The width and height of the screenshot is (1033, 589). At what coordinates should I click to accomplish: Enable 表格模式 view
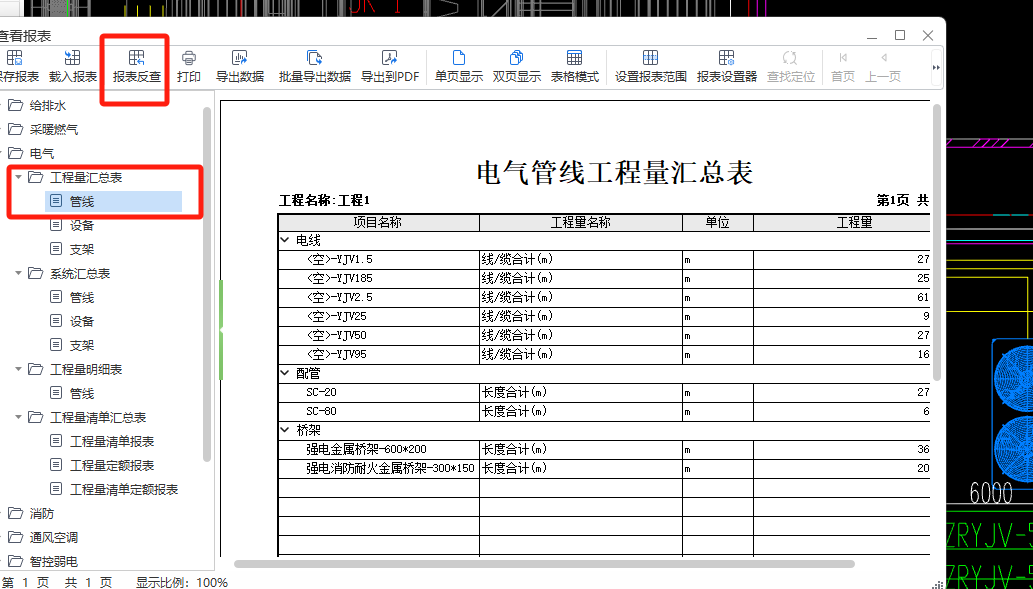tap(574, 66)
